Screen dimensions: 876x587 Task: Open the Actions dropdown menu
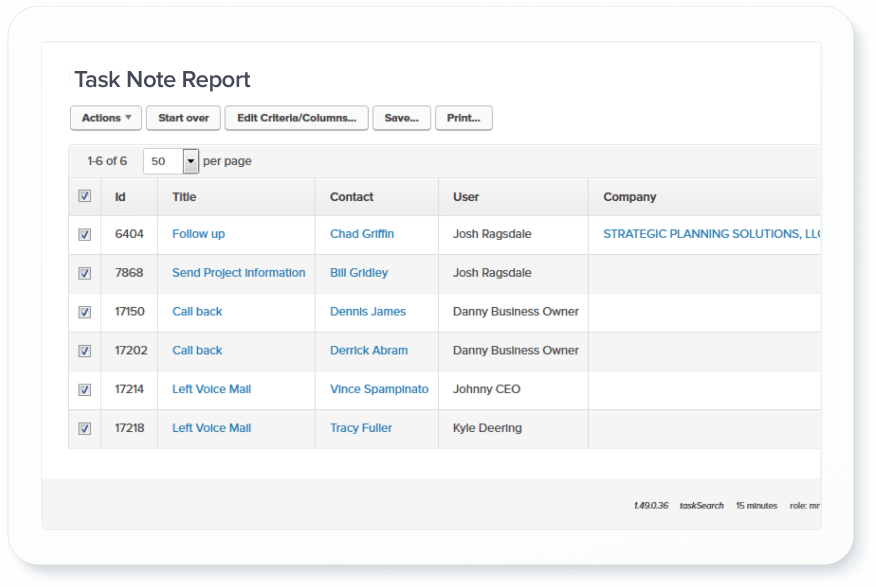pos(106,118)
